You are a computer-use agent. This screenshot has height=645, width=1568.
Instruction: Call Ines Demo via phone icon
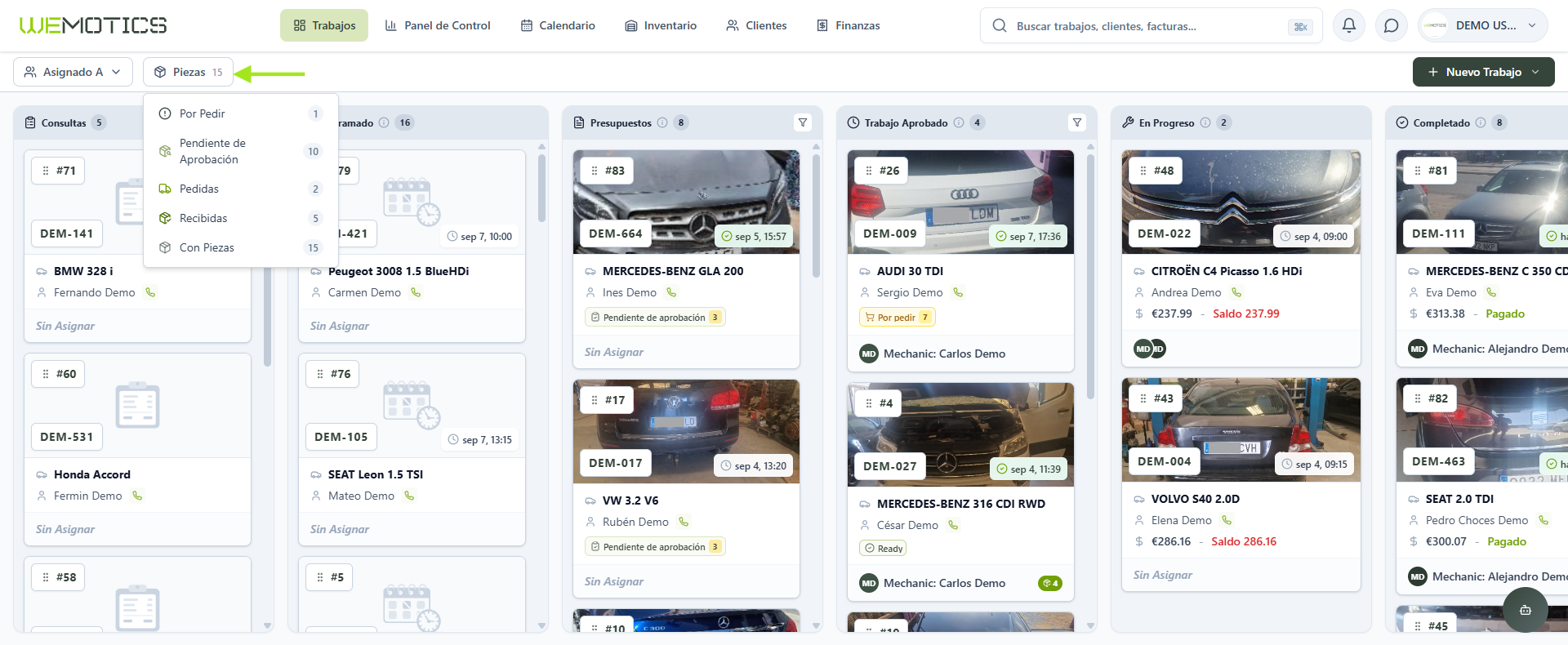pyautogui.click(x=671, y=292)
